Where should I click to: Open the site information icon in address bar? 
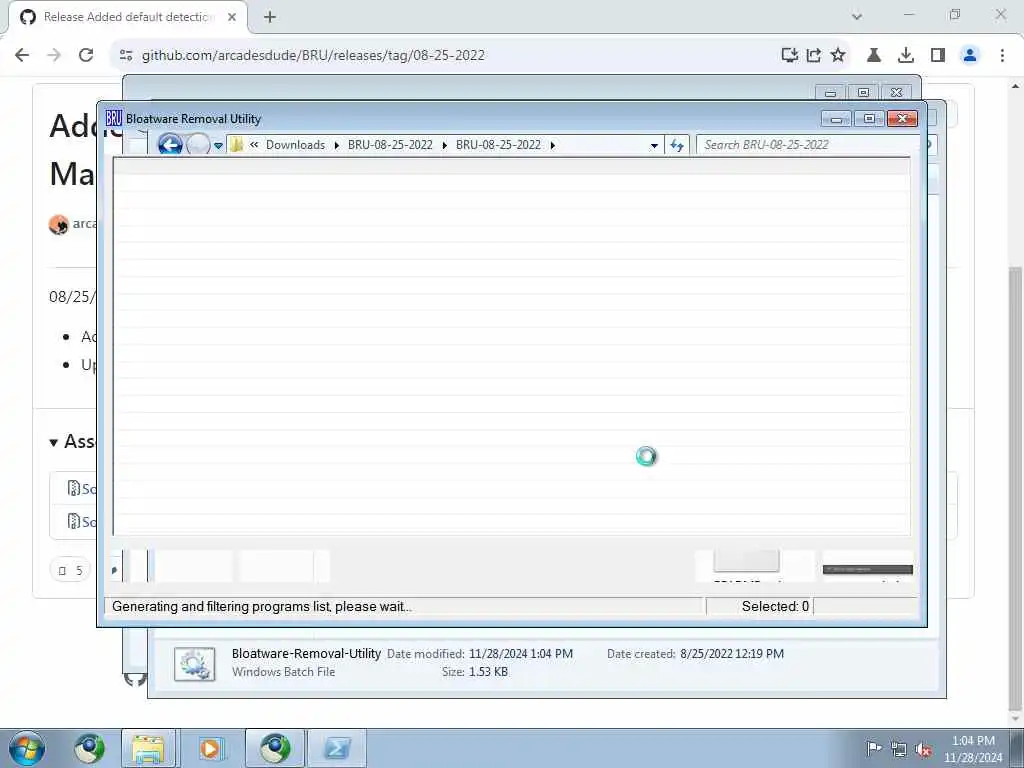[x=126, y=56]
